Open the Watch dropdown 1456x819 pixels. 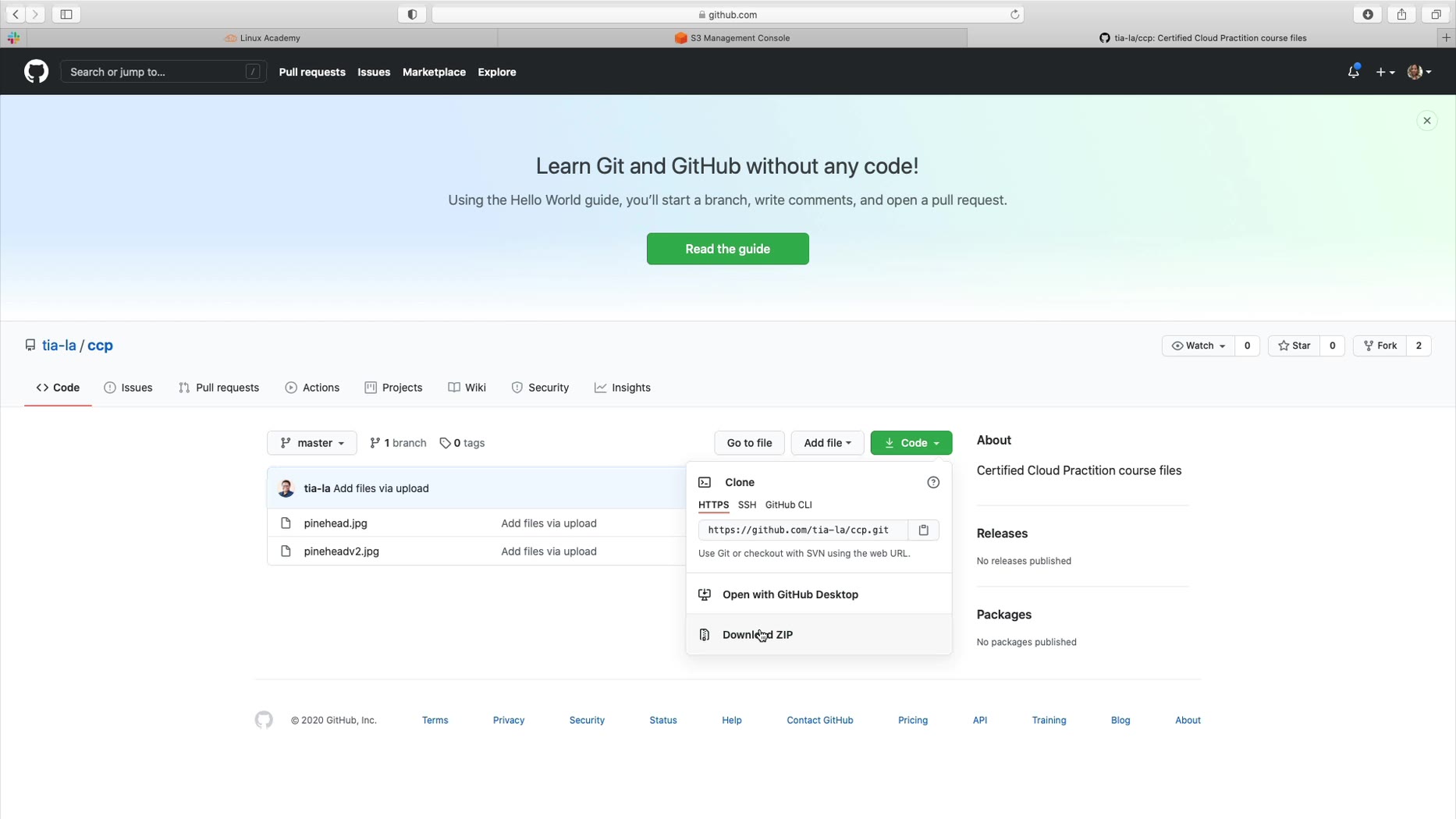pyautogui.click(x=1199, y=346)
